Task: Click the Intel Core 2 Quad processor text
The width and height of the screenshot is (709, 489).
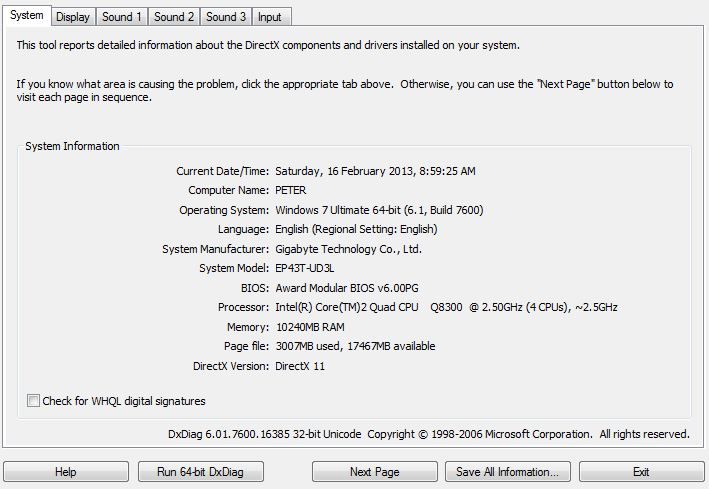Action: coord(445,307)
